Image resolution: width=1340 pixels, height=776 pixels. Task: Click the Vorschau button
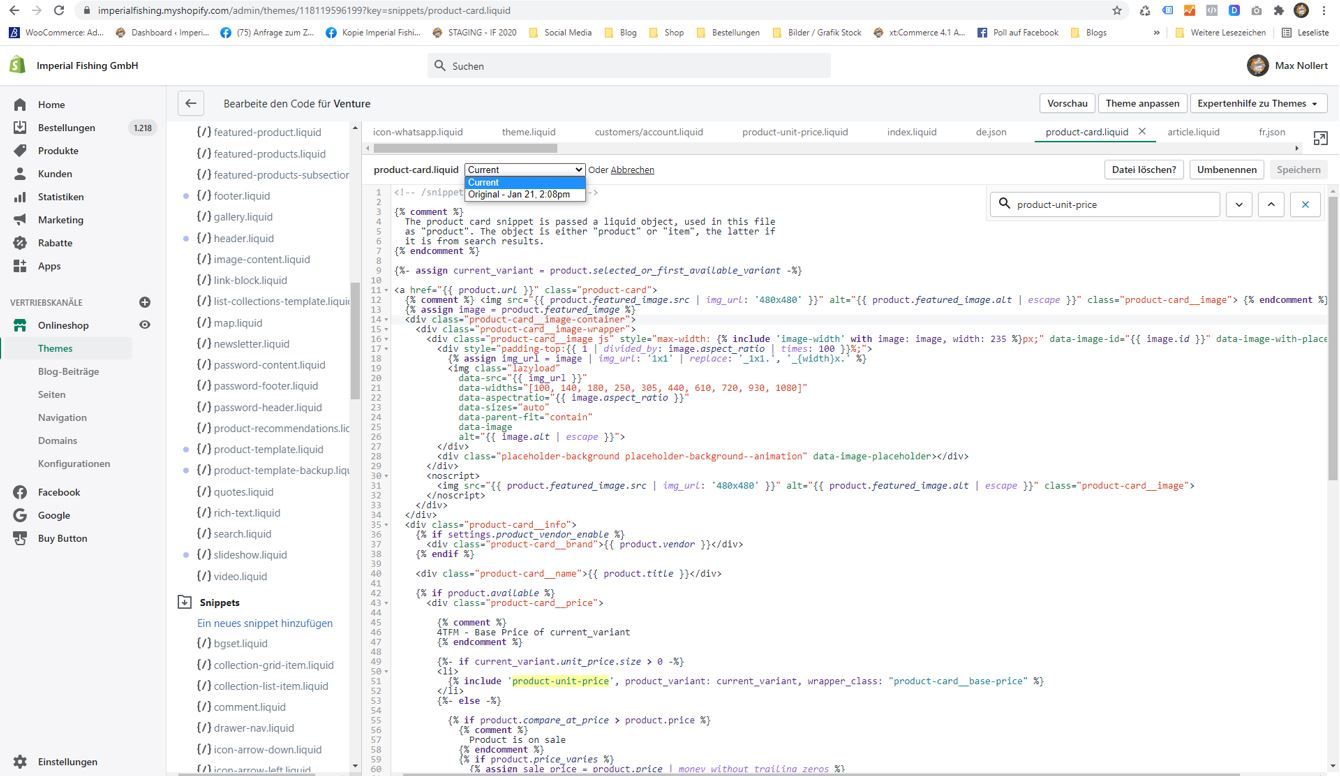pyautogui.click(x=1067, y=103)
